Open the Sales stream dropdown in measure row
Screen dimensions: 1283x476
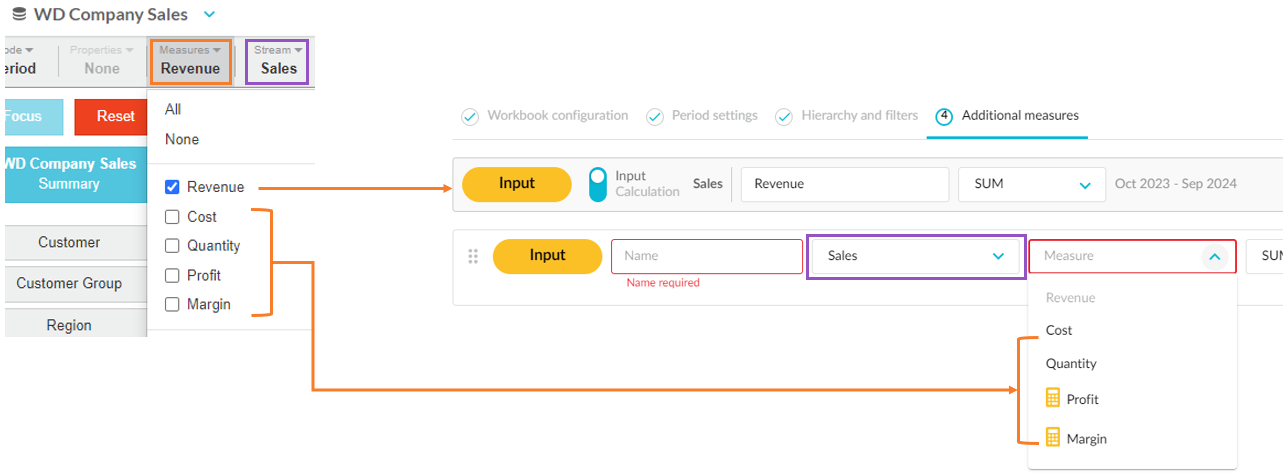tap(915, 256)
